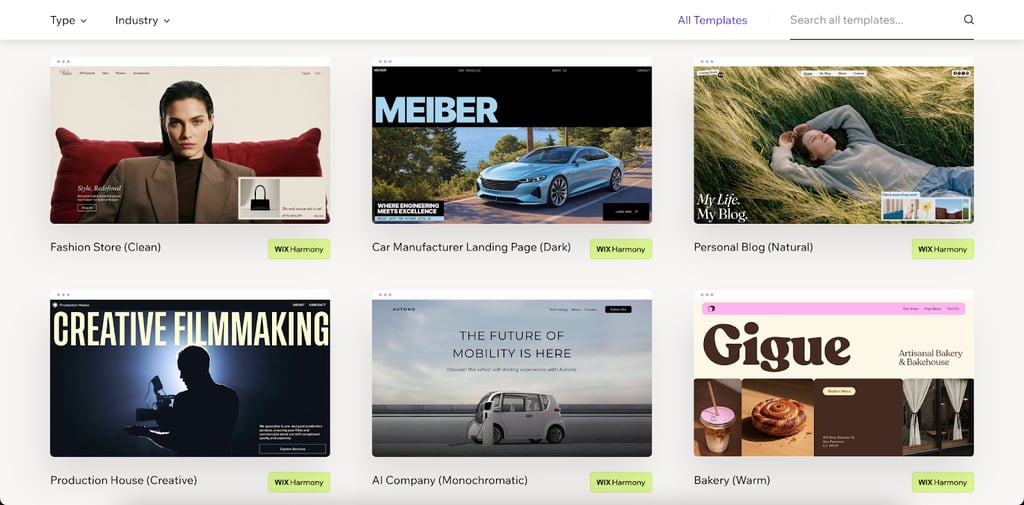Click the search magnifier icon

tap(968, 20)
